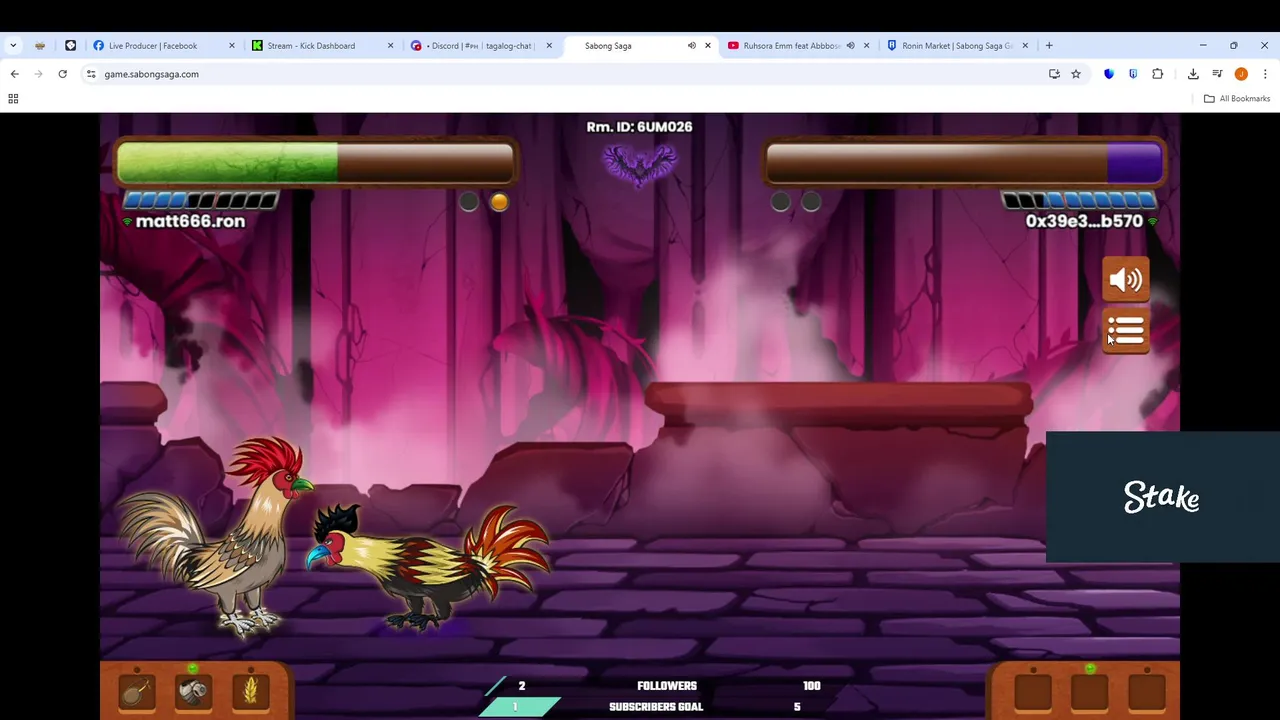This screenshot has height=720, width=1280.
Task: Open the Extensions puzzle icon
Action: [1157, 74]
